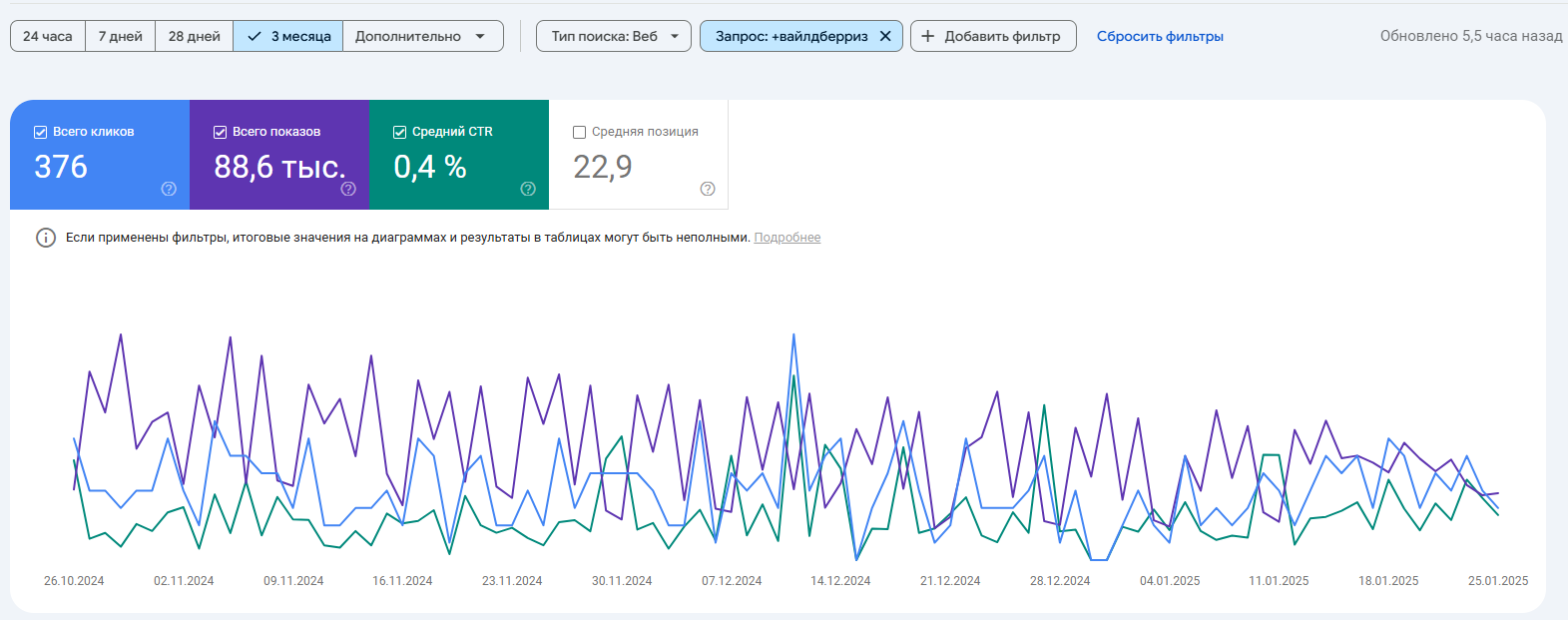The image size is (1568, 620).
Task: Expand the Тип поиска: Веб dropdown
Action: coord(614,36)
